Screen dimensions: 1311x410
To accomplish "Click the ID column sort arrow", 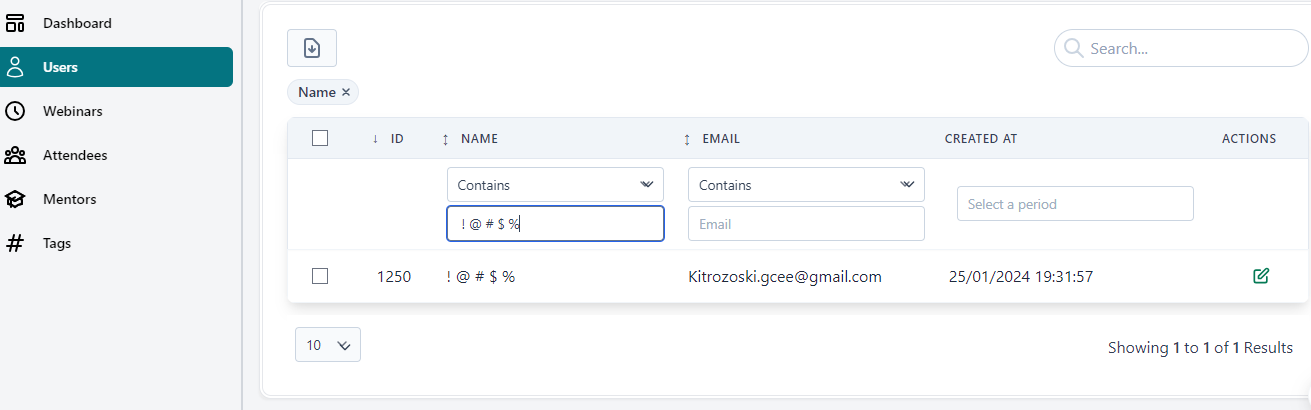I will (375, 139).
